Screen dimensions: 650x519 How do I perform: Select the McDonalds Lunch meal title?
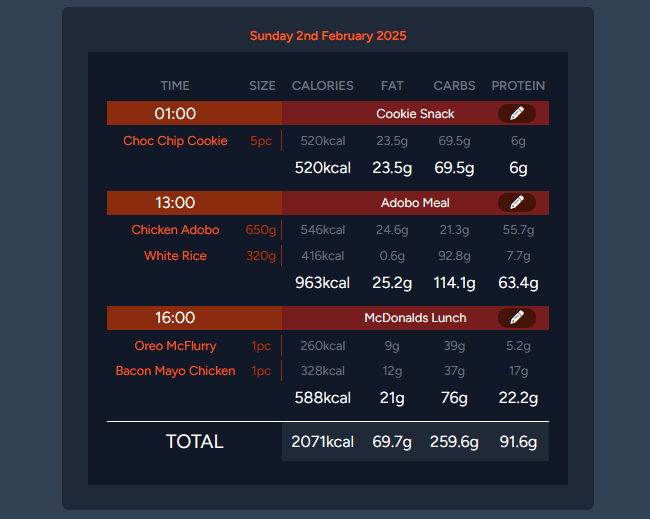pyautogui.click(x=415, y=318)
